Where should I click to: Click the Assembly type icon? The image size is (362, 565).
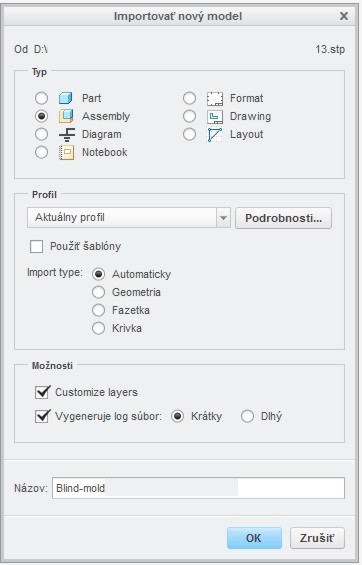(66, 116)
